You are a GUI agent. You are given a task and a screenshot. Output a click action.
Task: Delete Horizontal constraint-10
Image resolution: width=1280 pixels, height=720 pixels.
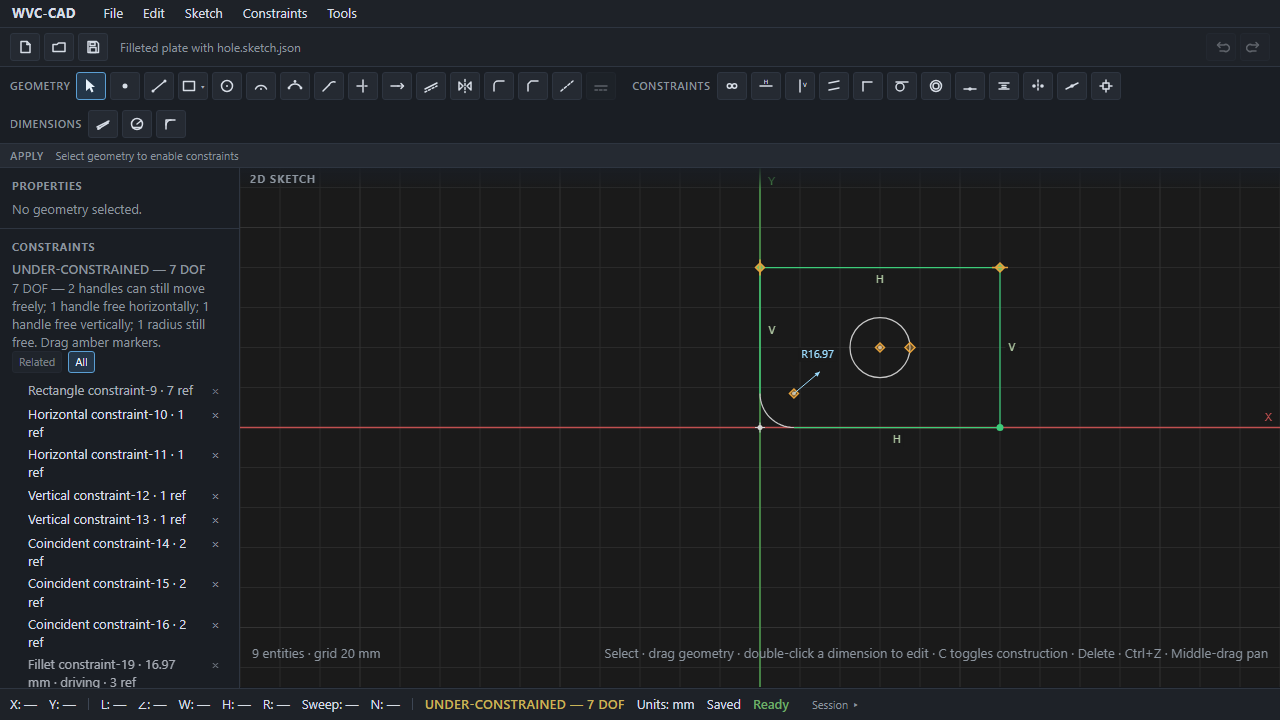click(215, 415)
